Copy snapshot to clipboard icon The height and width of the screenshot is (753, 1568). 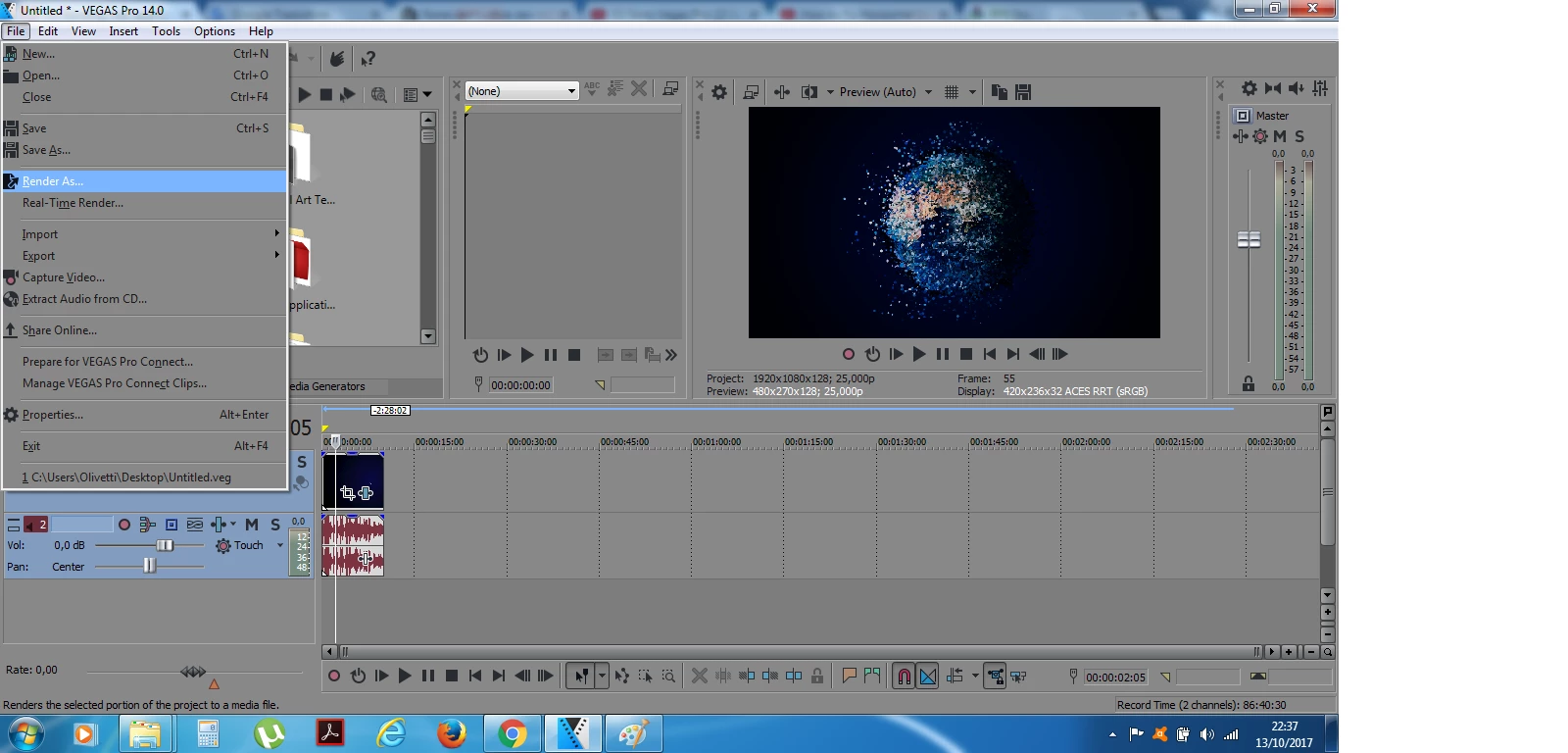point(1000,92)
